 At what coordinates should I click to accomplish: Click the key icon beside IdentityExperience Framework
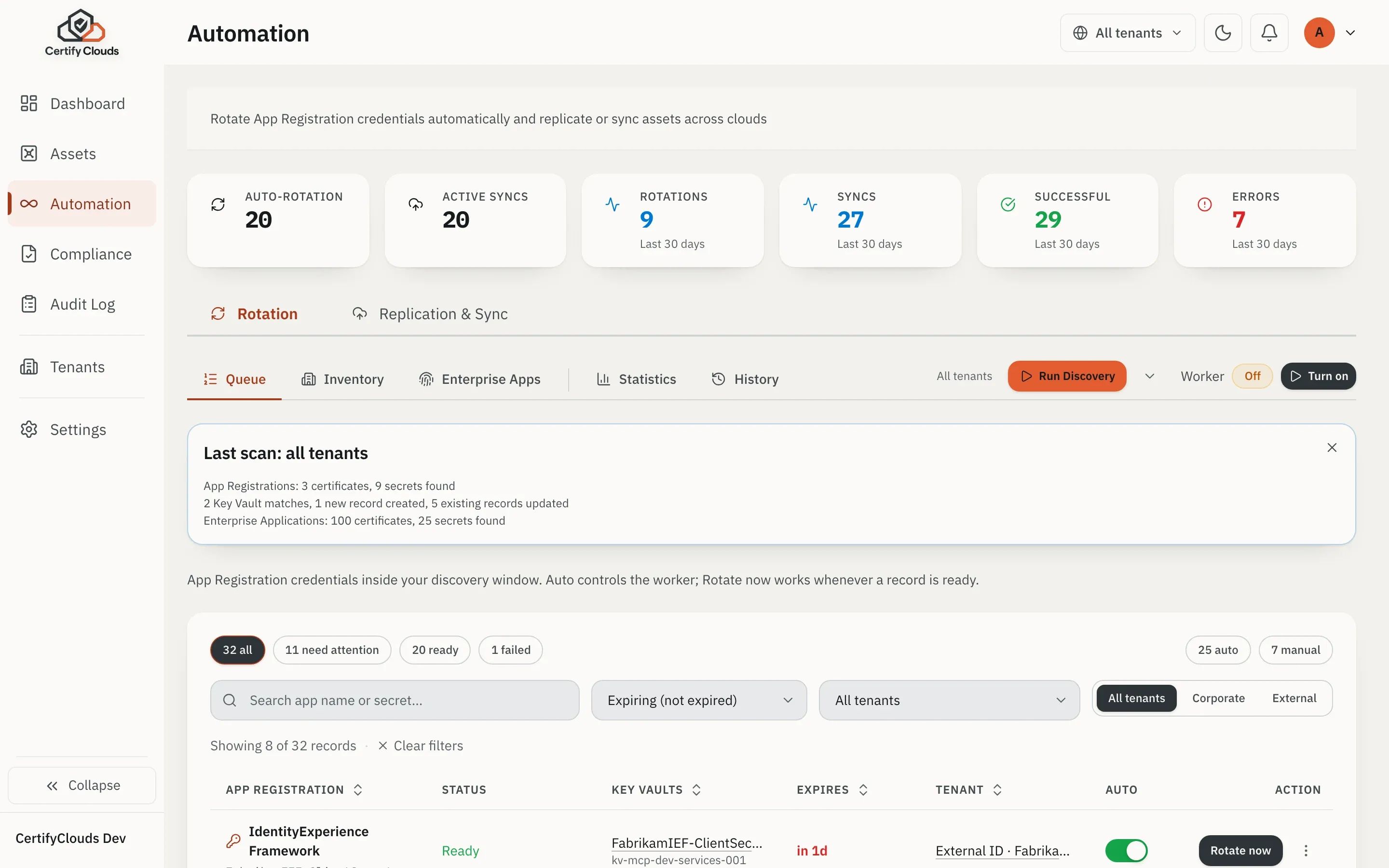coord(233,841)
